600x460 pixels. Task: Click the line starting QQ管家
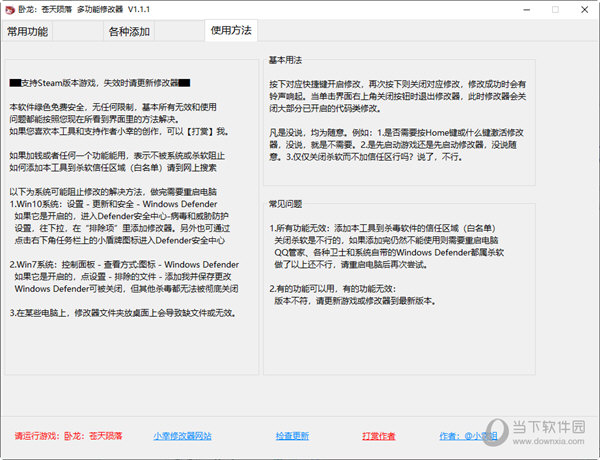point(389,253)
